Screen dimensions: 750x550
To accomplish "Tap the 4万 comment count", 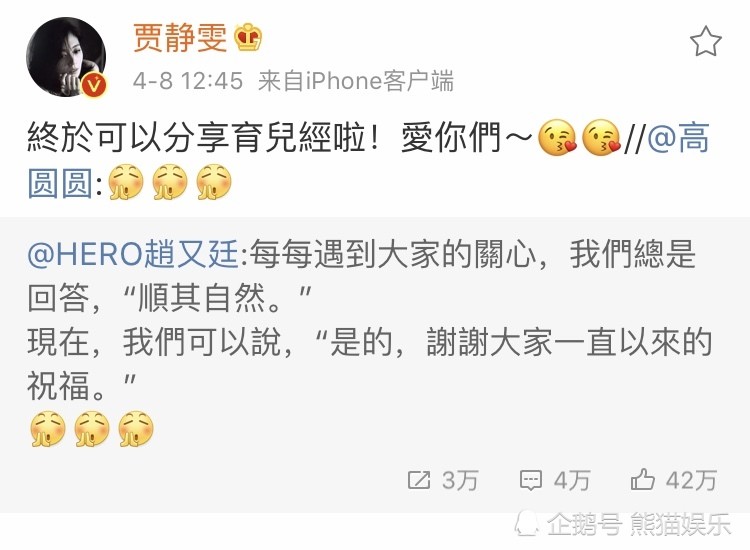I will pos(572,480).
